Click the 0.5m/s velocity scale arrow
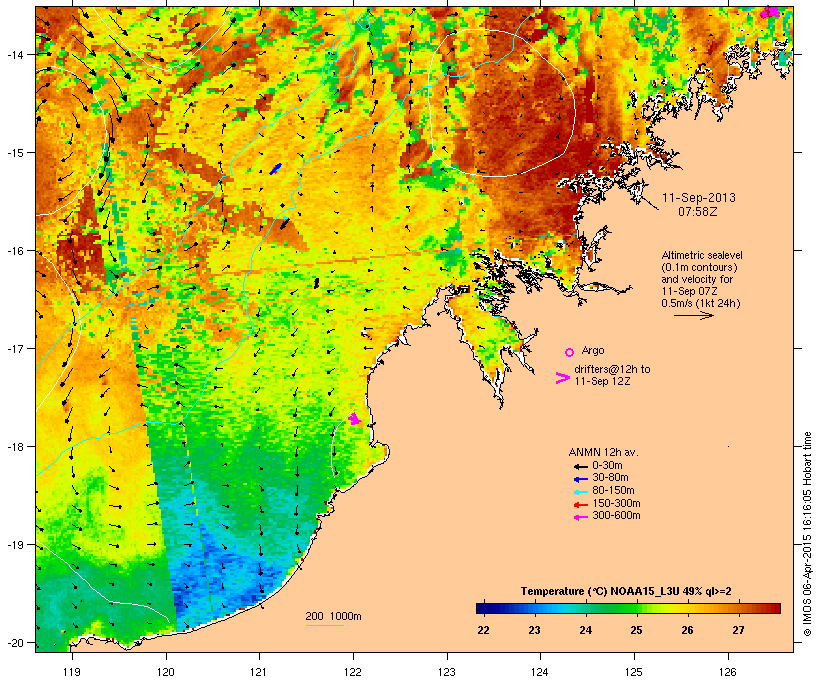Viewport: 820px width, 680px height. 694,315
